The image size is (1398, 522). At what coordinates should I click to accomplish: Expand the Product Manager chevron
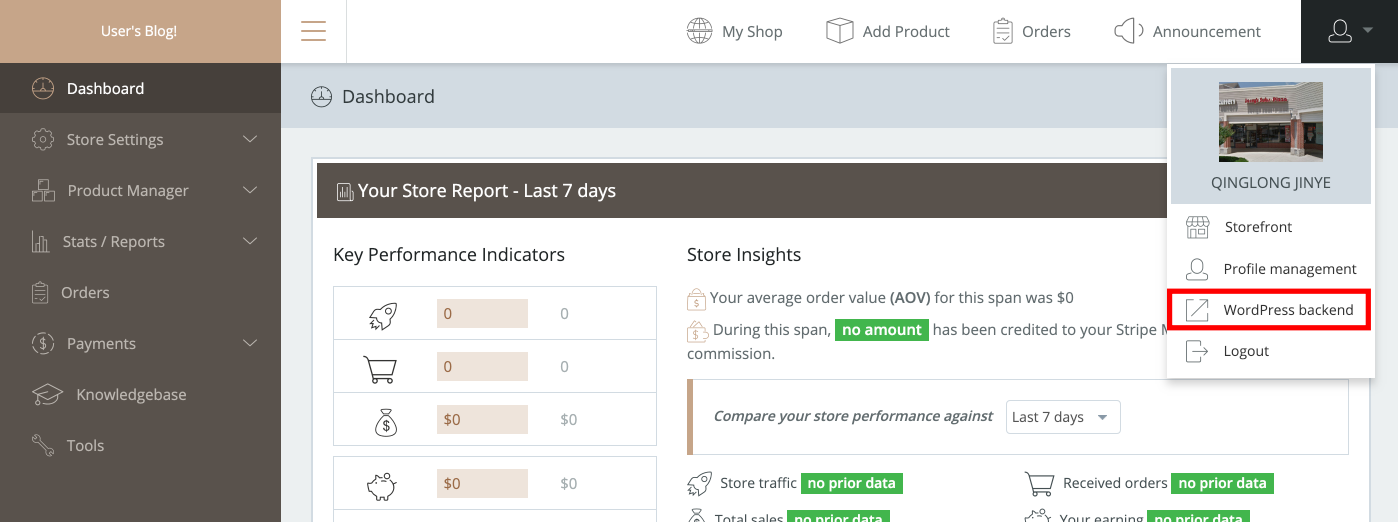pyautogui.click(x=250, y=190)
